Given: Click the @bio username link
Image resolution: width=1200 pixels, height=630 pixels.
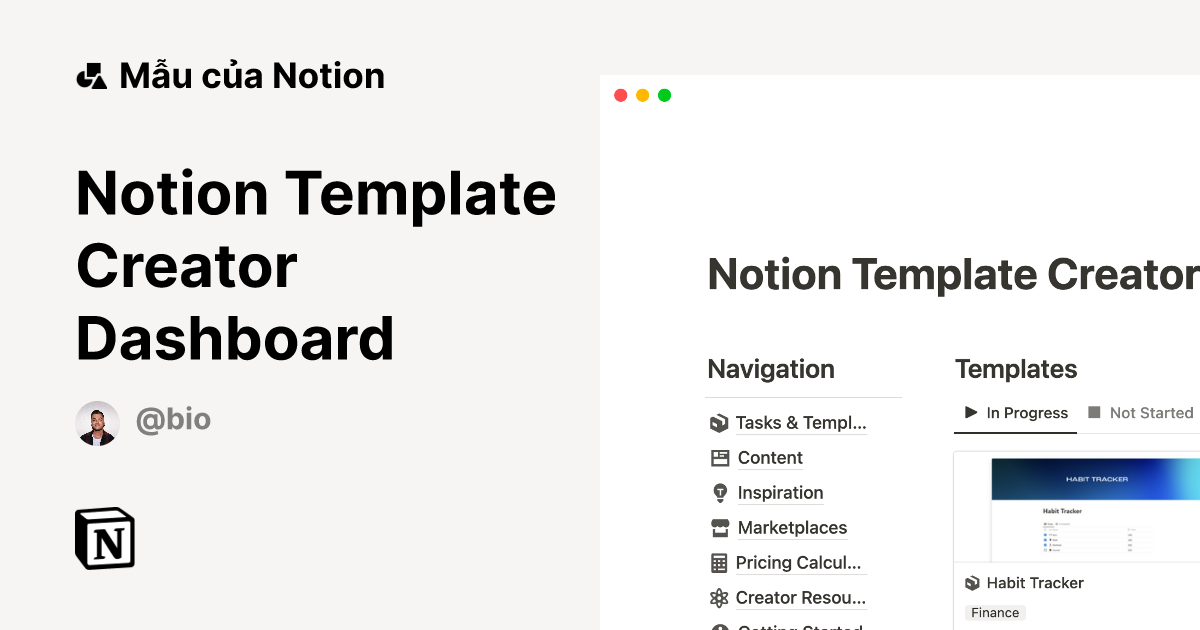Looking at the screenshot, I should [x=173, y=420].
